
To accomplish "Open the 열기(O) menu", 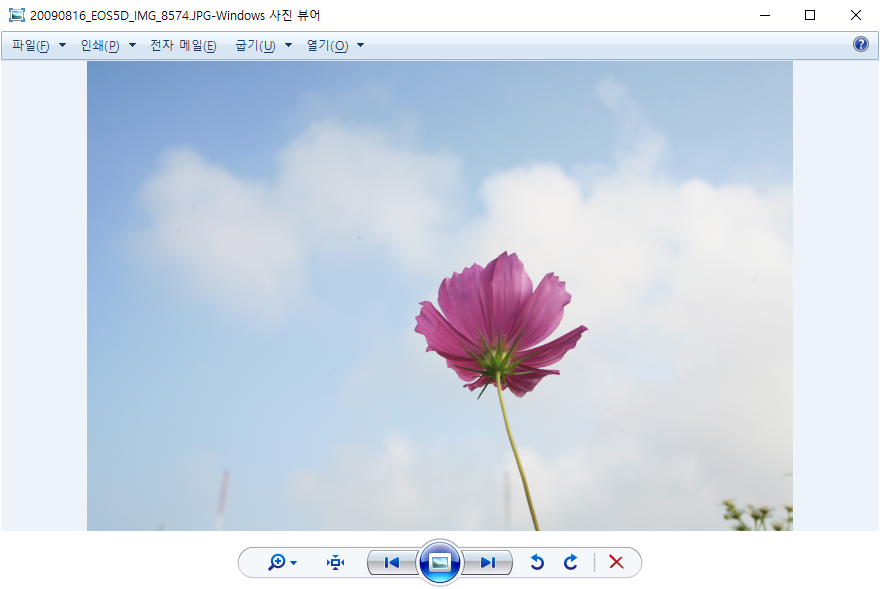I will 327,45.
